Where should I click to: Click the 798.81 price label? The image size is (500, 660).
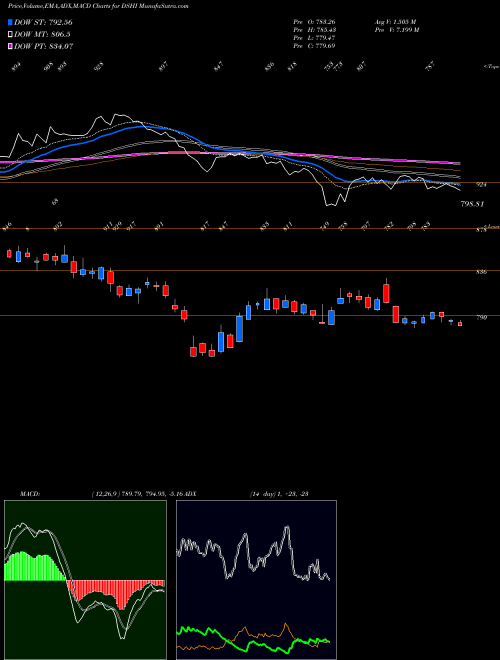click(473, 204)
